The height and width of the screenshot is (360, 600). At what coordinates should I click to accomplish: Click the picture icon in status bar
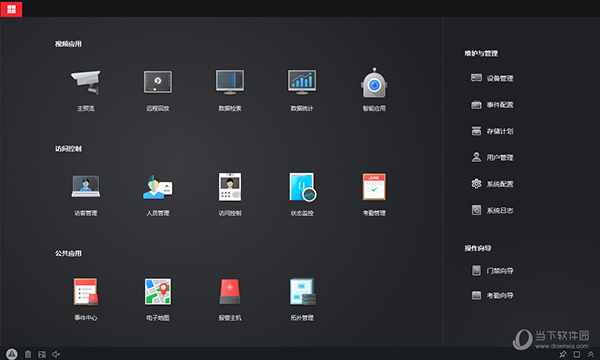click(42, 355)
